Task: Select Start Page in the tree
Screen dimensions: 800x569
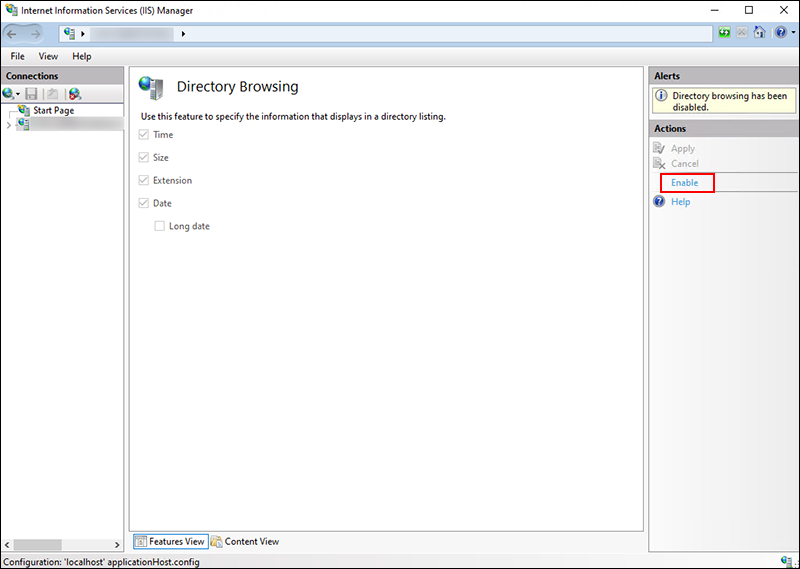Action: (54, 110)
